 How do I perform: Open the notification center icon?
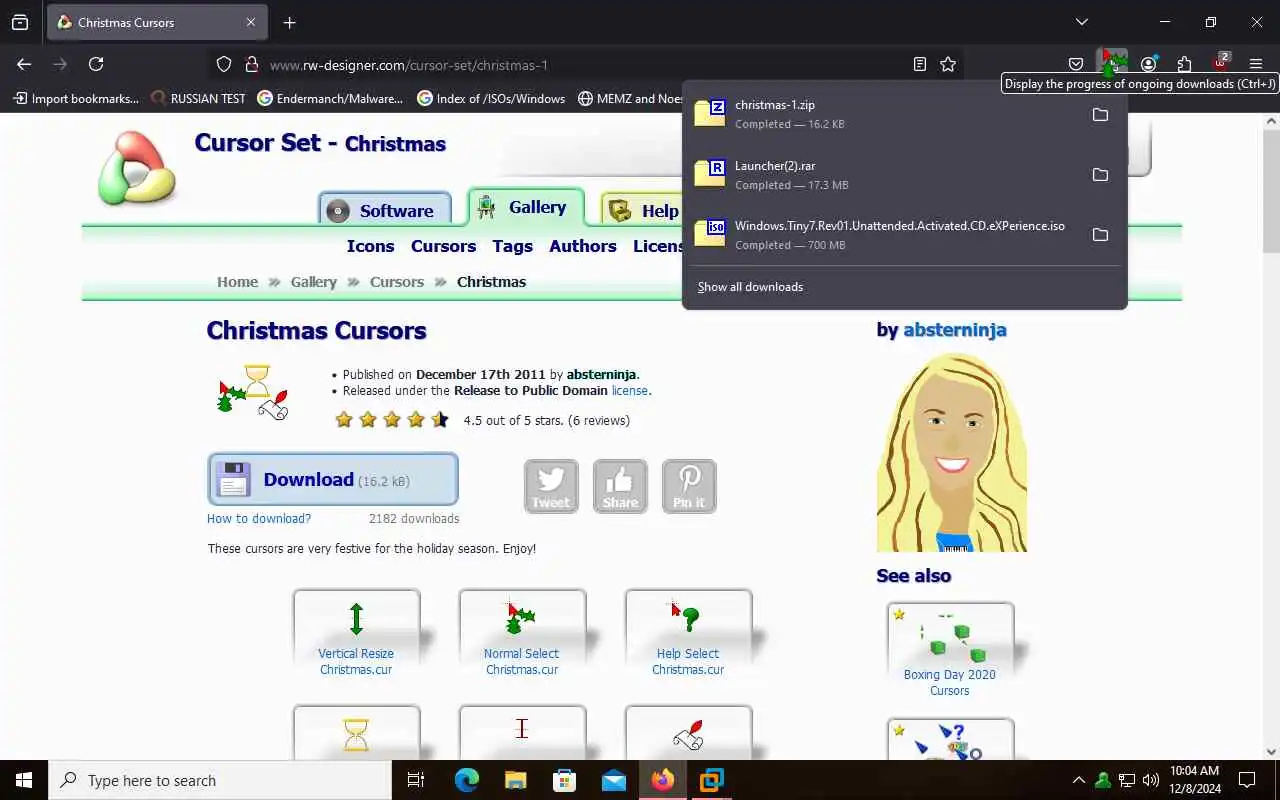tap(1247, 780)
